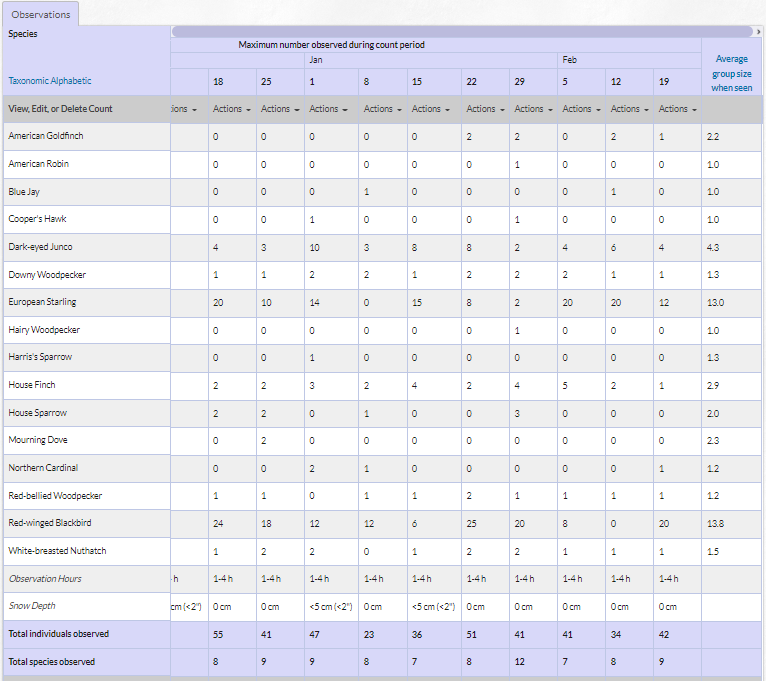Image resolution: width=766 pixels, height=681 pixels.
Task: Select the Downy Woodpecker species name
Action: (x=47, y=275)
